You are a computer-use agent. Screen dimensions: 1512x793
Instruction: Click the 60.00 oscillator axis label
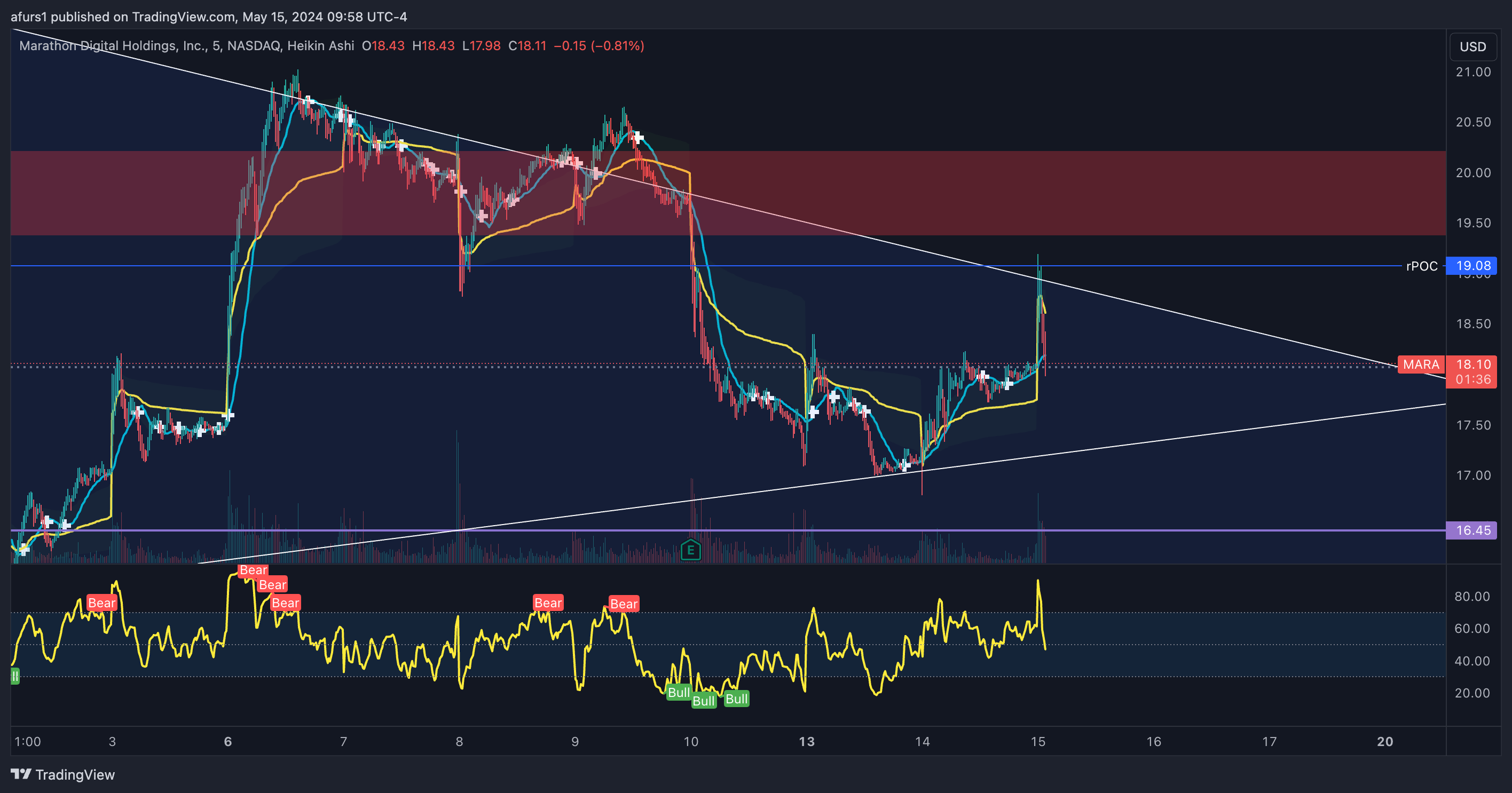click(x=1472, y=629)
